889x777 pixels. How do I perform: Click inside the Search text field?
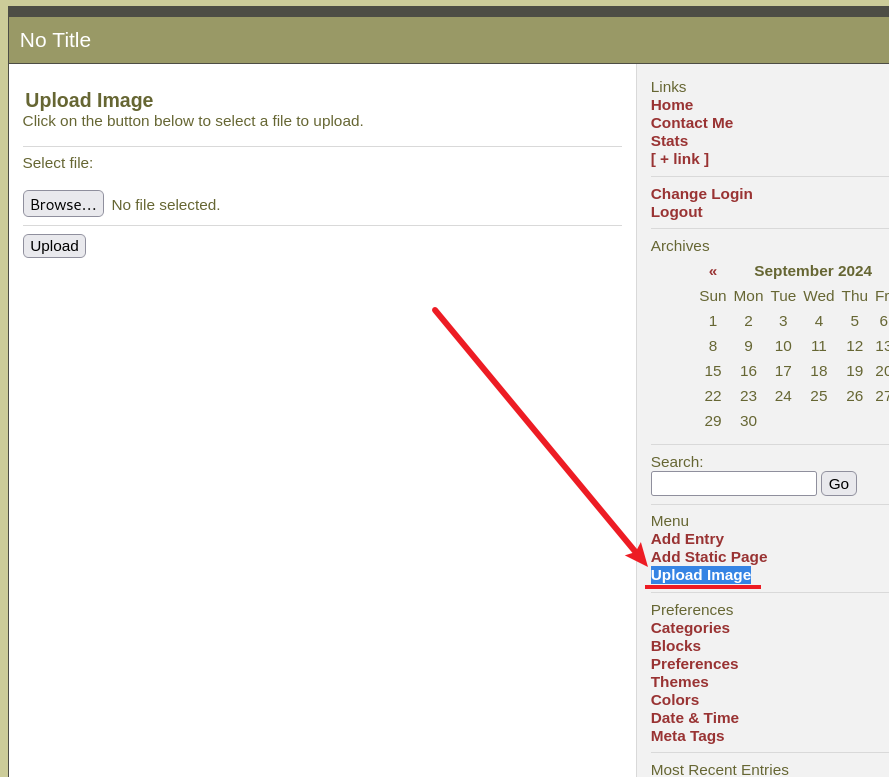click(733, 484)
